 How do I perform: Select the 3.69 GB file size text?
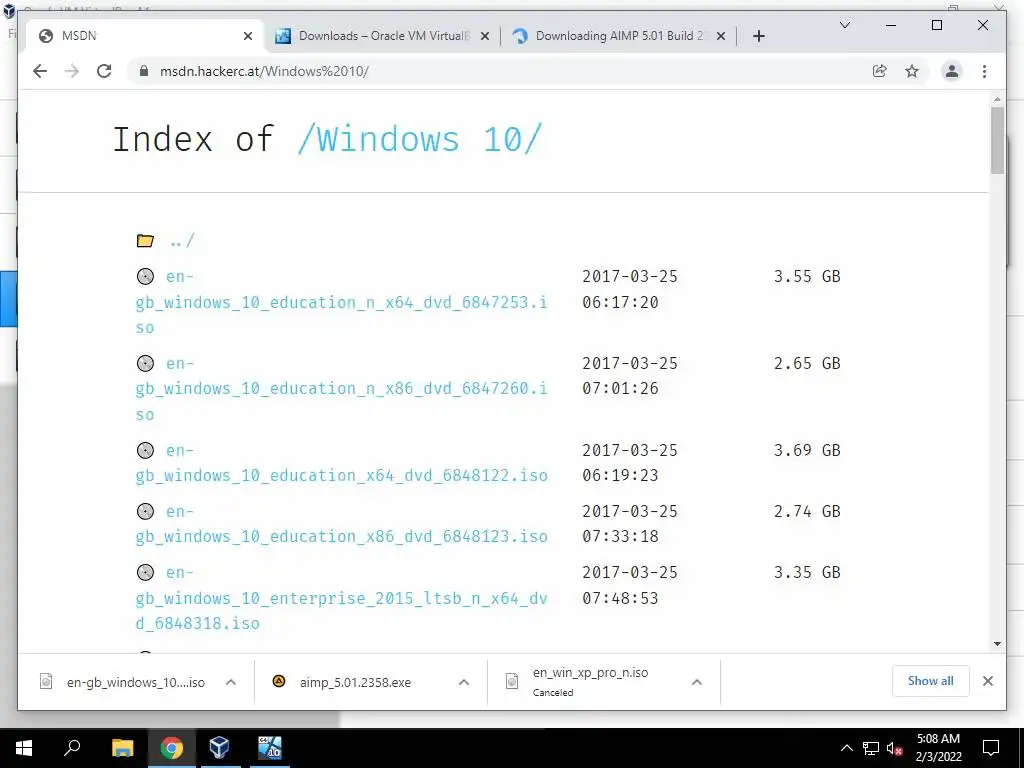pos(807,450)
